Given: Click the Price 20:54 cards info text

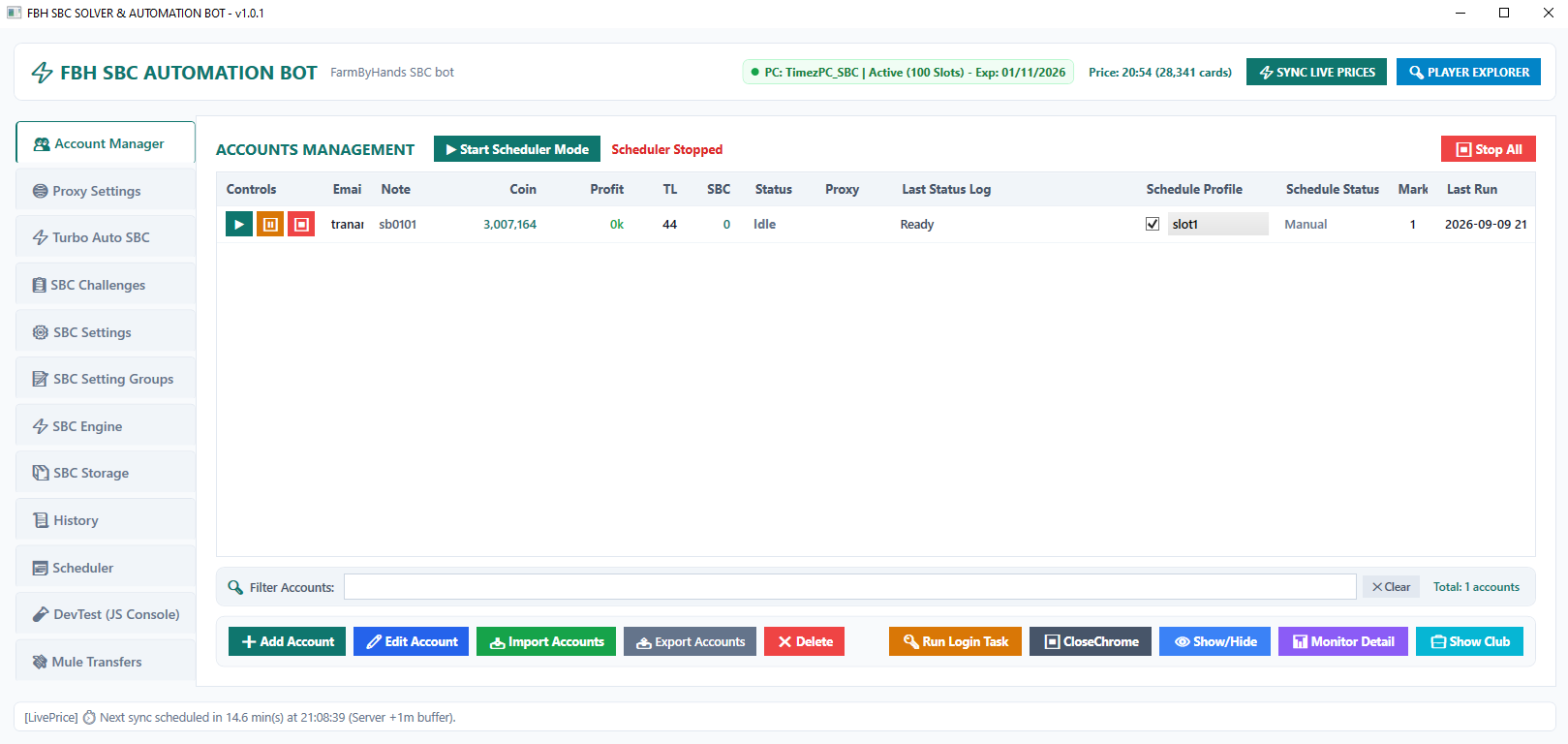Looking at the screenshot, I should [x=1160, y=72].
